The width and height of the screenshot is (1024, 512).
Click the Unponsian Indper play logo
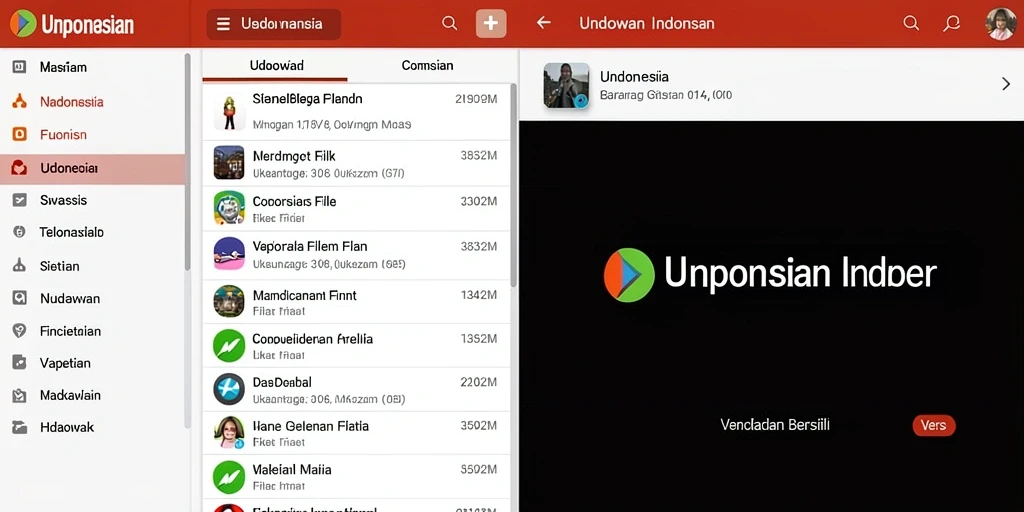629,275
